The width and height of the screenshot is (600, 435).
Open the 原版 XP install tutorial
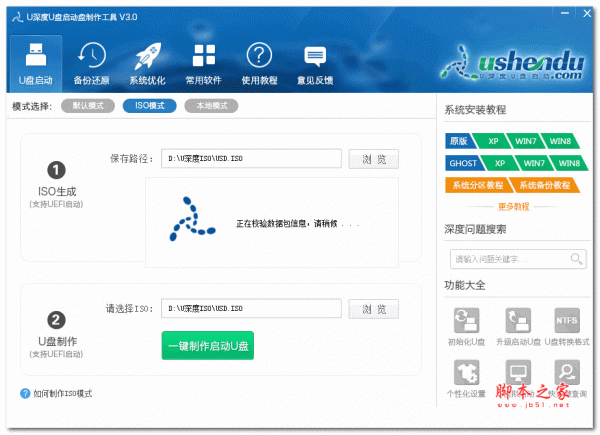[x=493, y=141]
